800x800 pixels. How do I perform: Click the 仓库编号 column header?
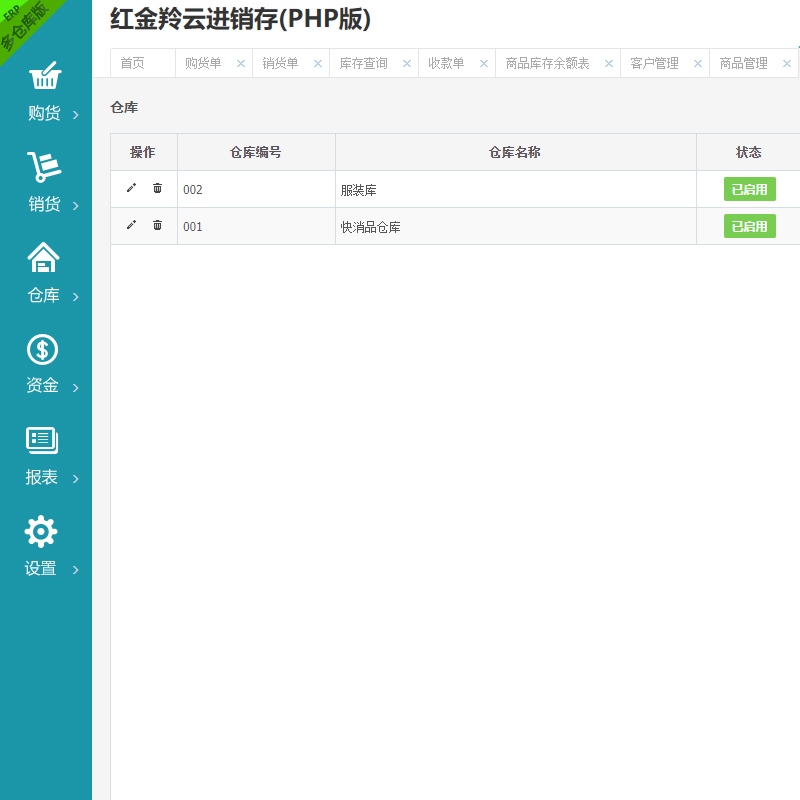coord(255,152)
